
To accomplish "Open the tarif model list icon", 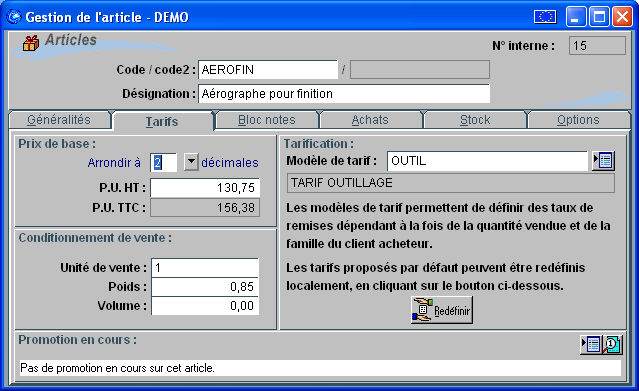I will tap(604, 161).
